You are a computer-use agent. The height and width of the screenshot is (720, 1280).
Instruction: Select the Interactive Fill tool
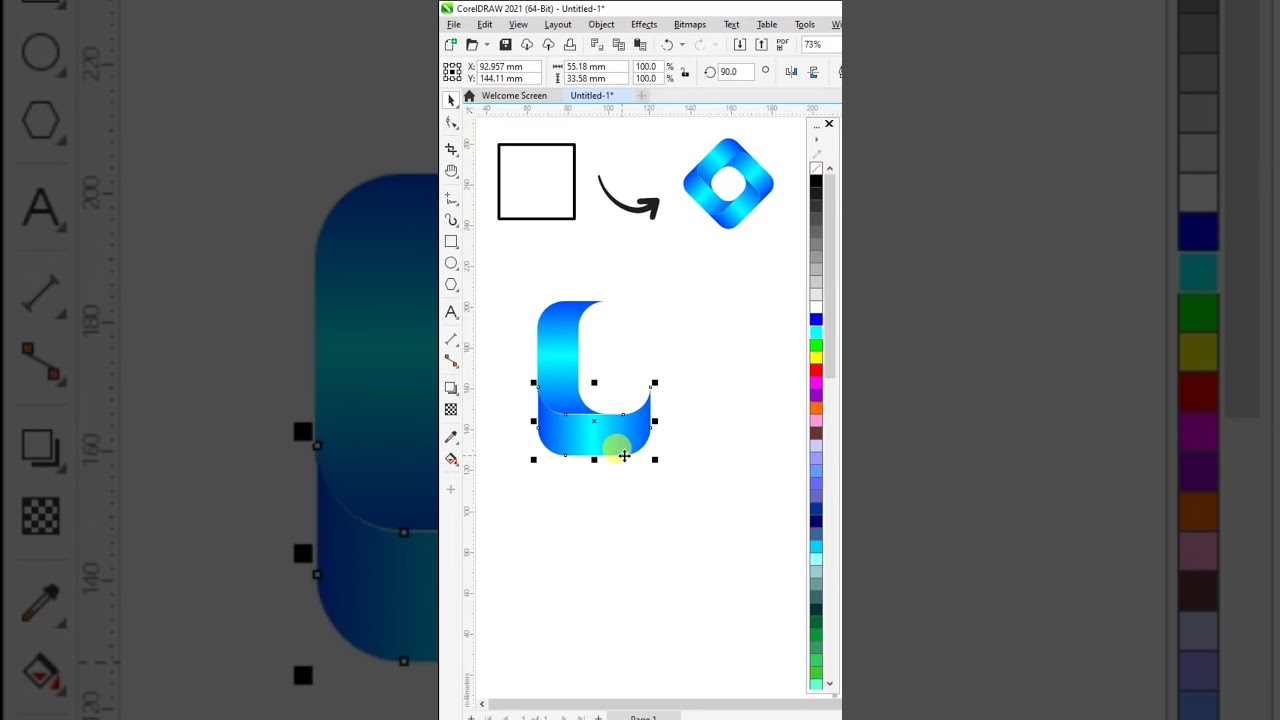click(451, 459)
